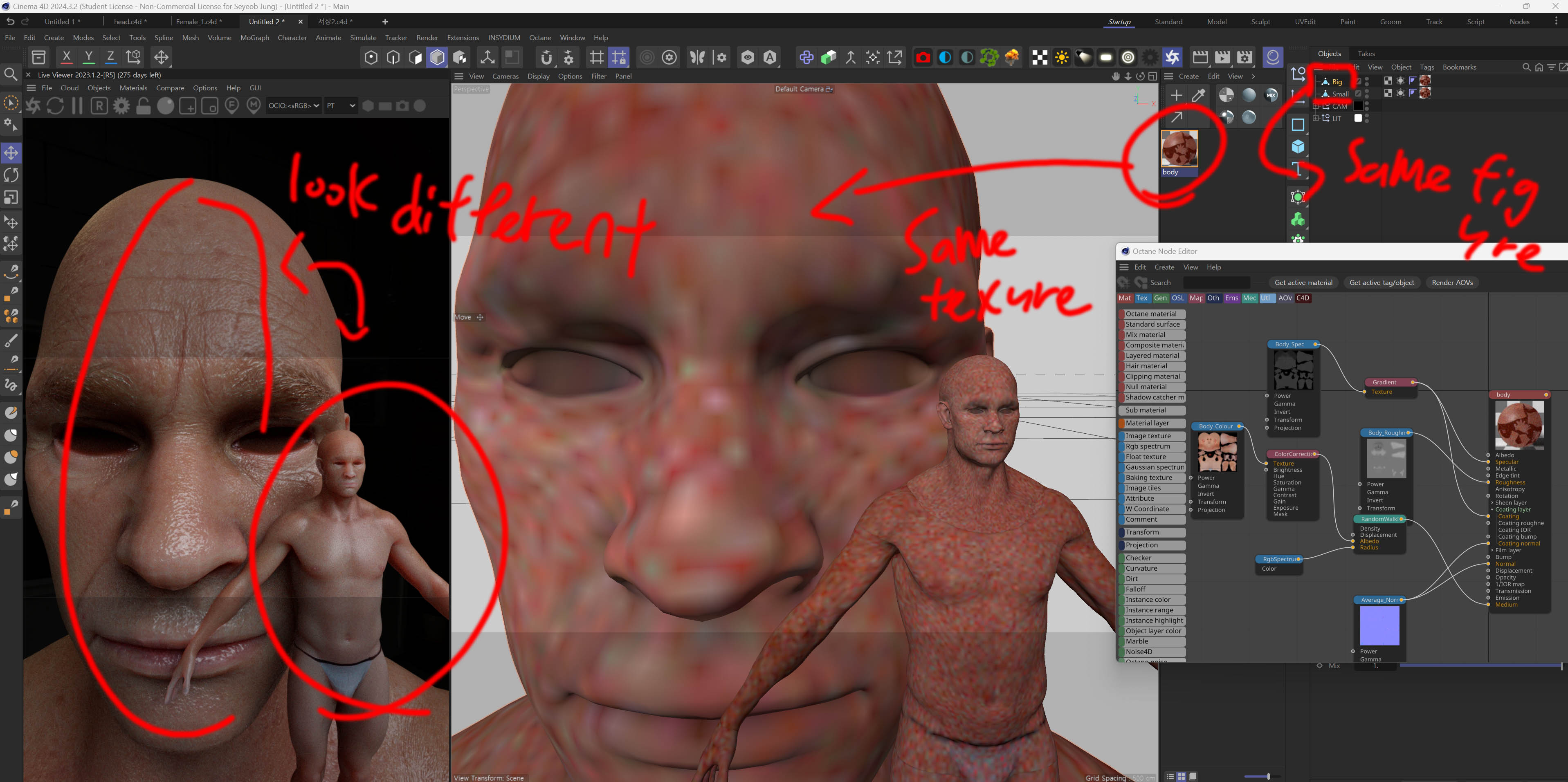Image resolution: width=1568 pixels, height=782 pixels.
Task: Click the coordinate system icon beside Z
Action: point(133,57)
